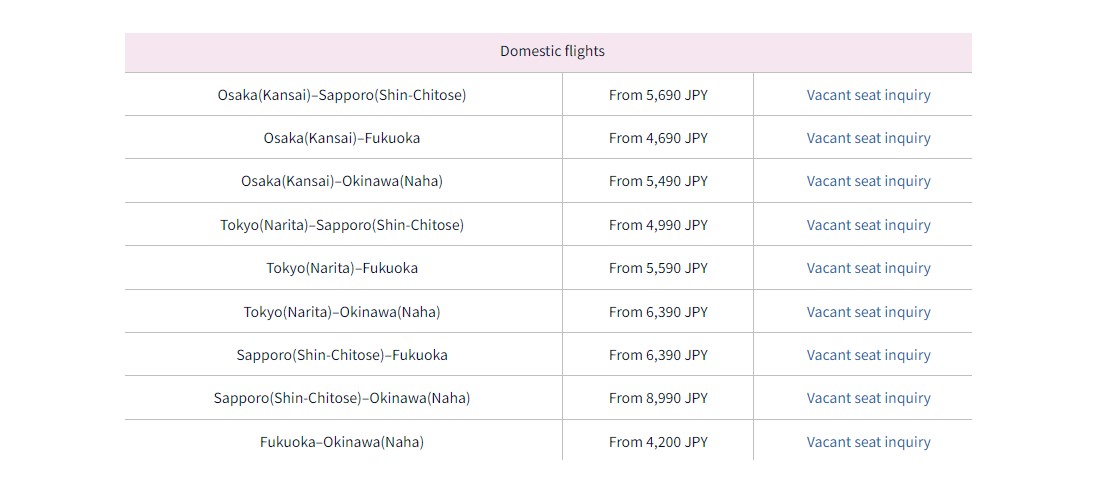This screenshot has width=1096, height=492.
Task: Click the From 5,590 JPY fare
Action: tap(658, 268)
